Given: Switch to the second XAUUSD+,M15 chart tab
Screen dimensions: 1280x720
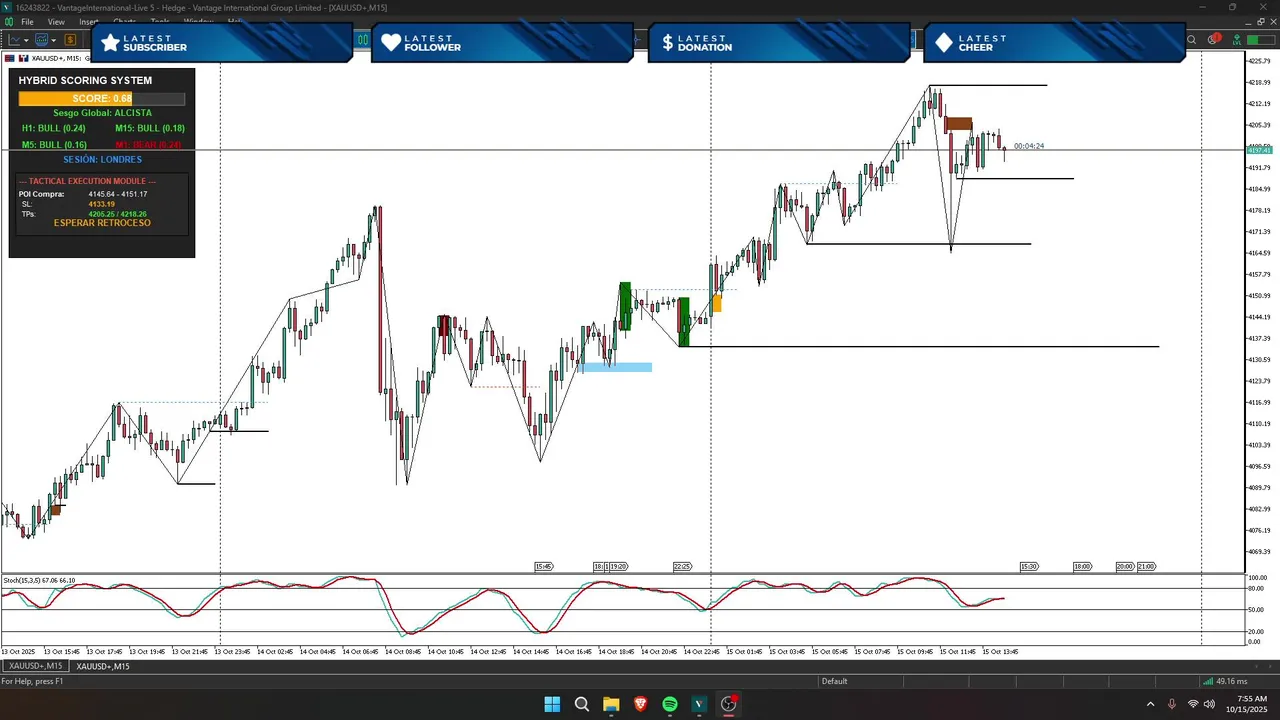Looking at the screenshot, I should point(103,666).
